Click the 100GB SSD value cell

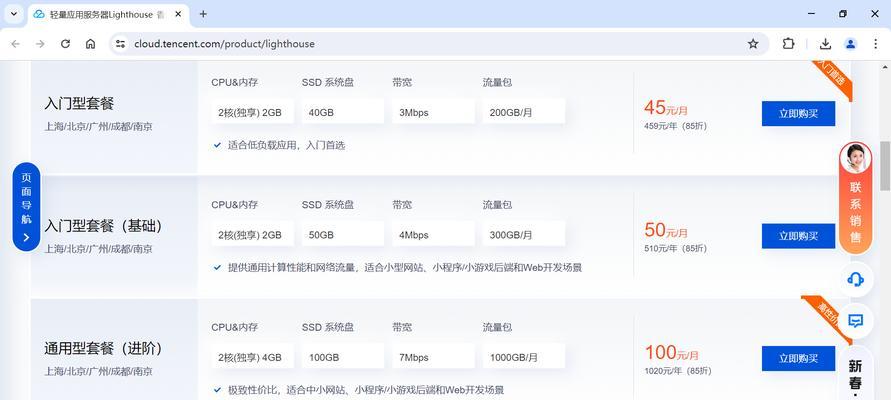click(x=343, y=357)
